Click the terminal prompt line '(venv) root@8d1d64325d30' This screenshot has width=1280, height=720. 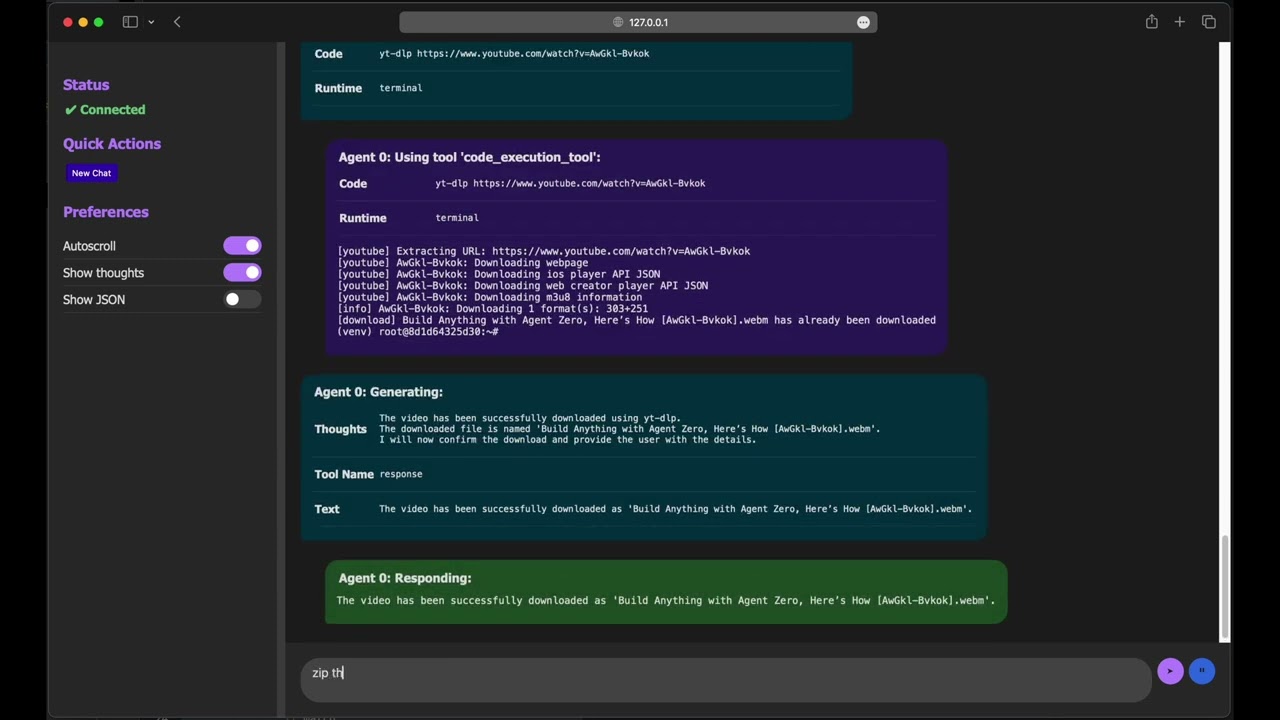[418, 332]
